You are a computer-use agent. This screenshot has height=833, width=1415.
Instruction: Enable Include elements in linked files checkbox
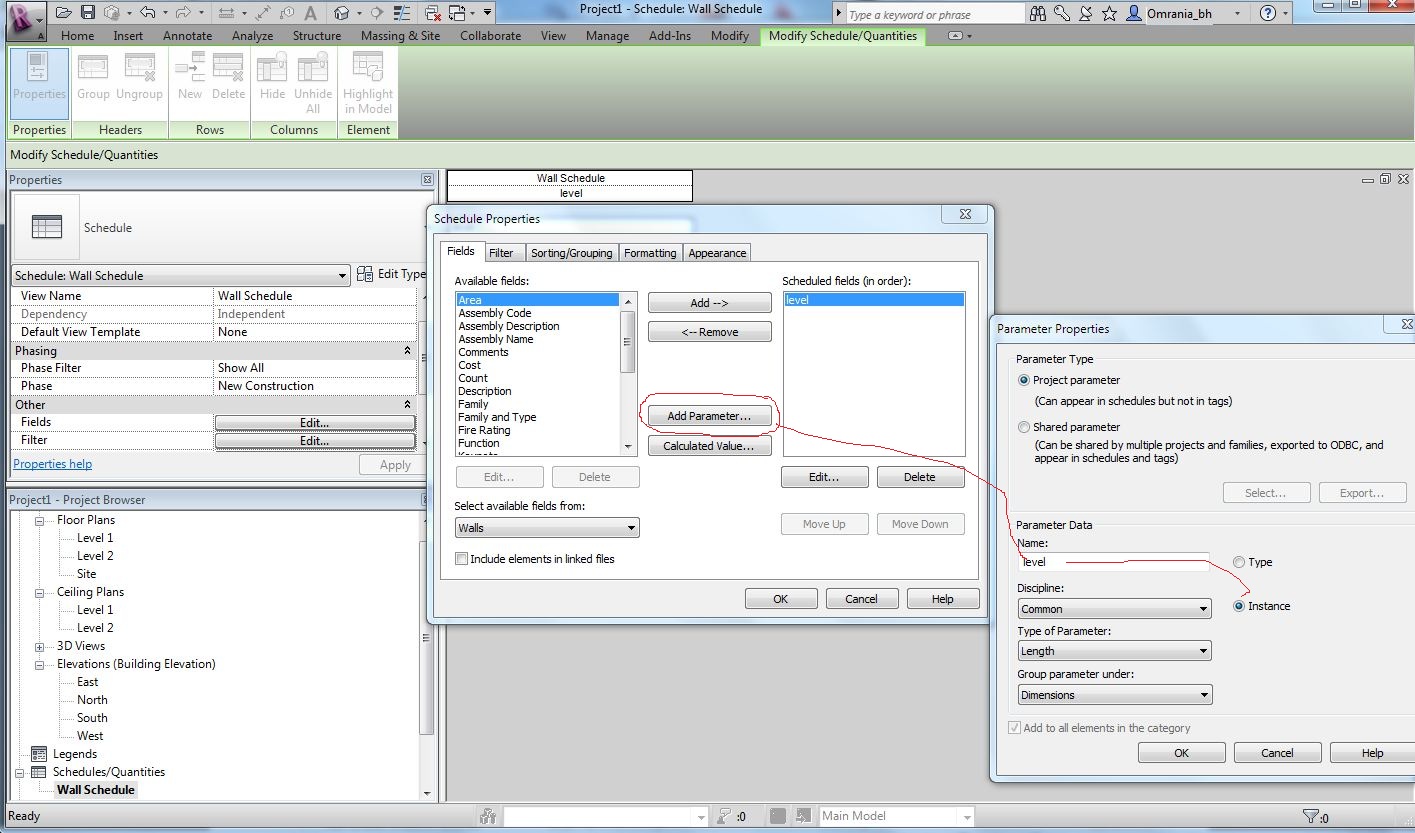click(461, 559)
